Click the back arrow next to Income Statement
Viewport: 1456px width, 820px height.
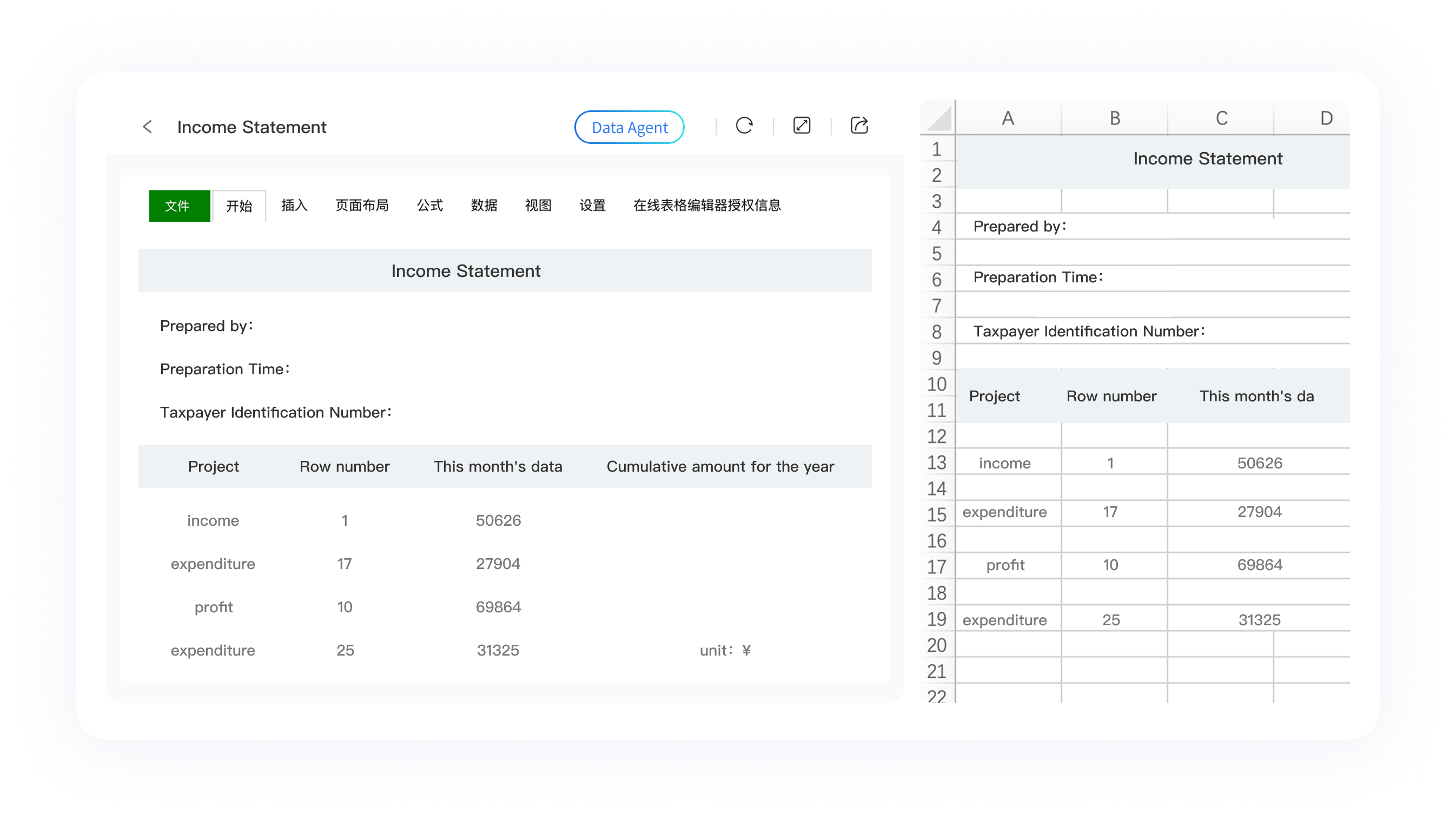pos(148,127)
